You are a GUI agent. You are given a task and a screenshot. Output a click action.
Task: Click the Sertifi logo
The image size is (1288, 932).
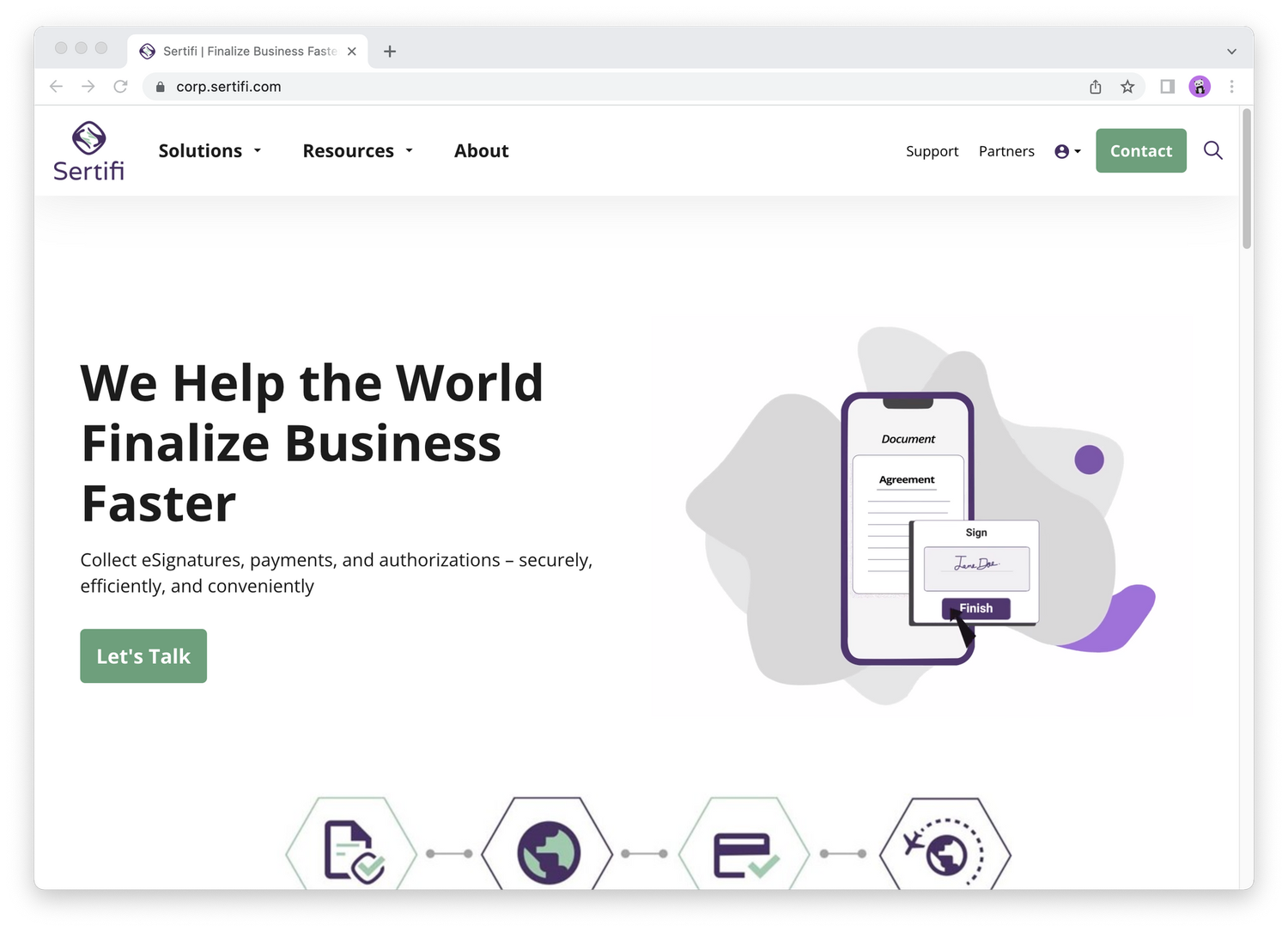pos(88,151)
